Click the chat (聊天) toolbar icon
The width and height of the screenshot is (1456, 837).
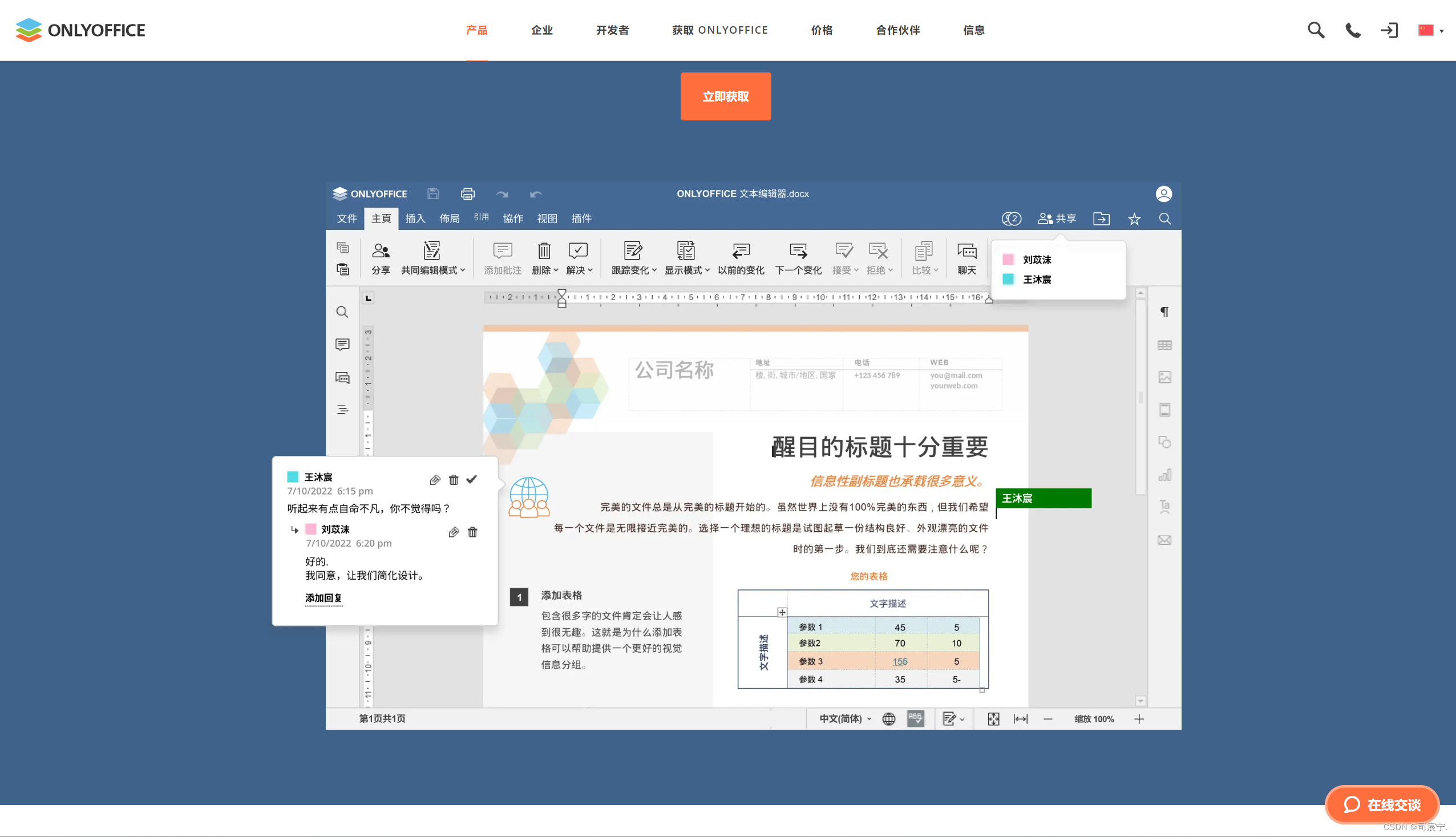click(x=966, y=257)
